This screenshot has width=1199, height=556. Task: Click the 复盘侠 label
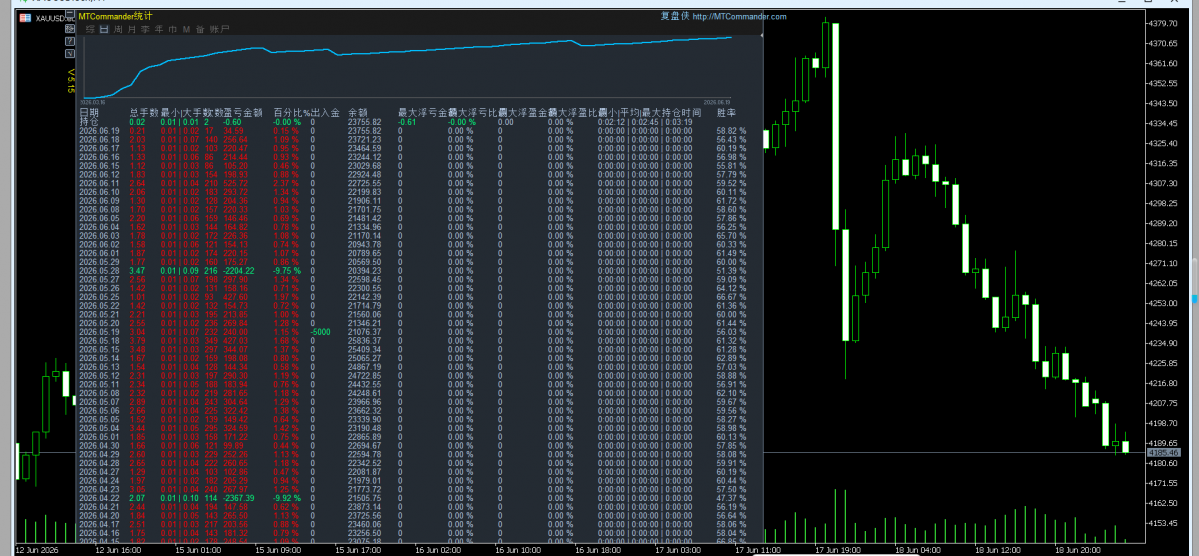675,17
